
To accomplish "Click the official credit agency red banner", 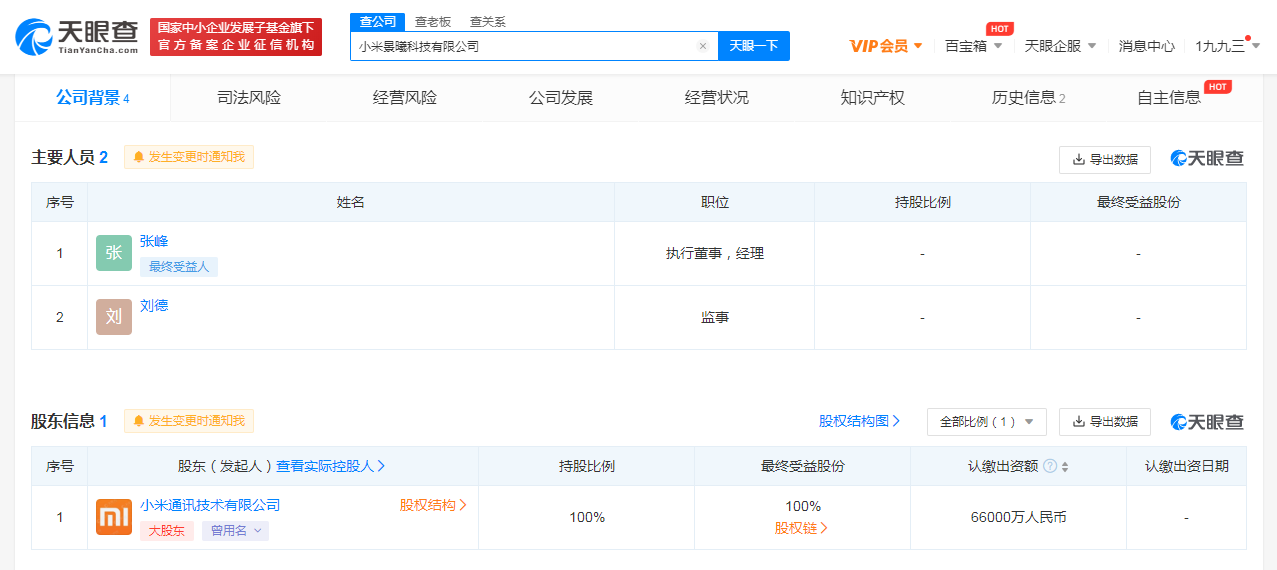I will [236, 37].
